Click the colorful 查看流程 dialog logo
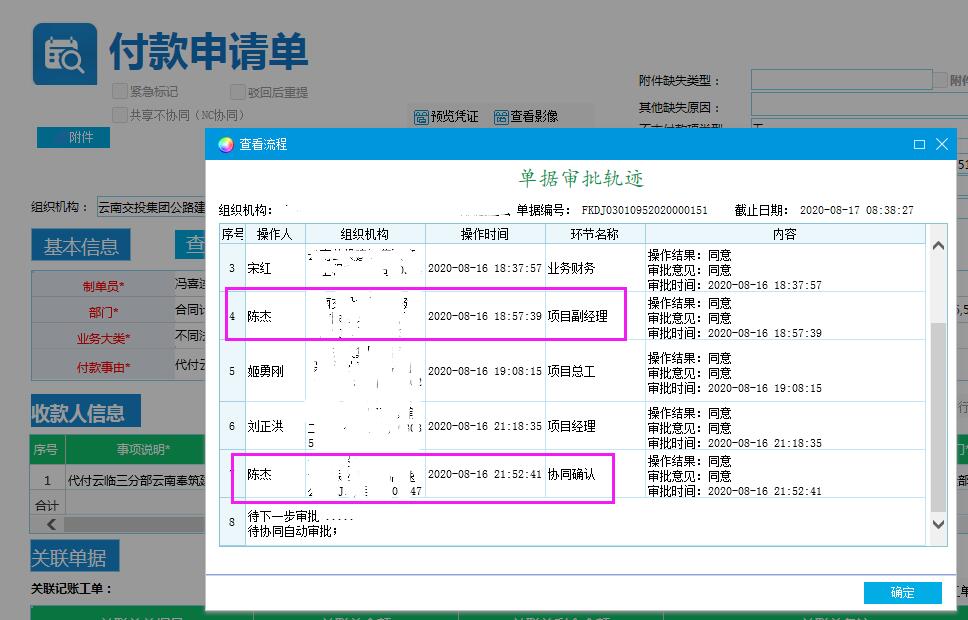Image resolution: width=968 pixels, height=620 pixels. pyautogui.click(x=226, y=144)
